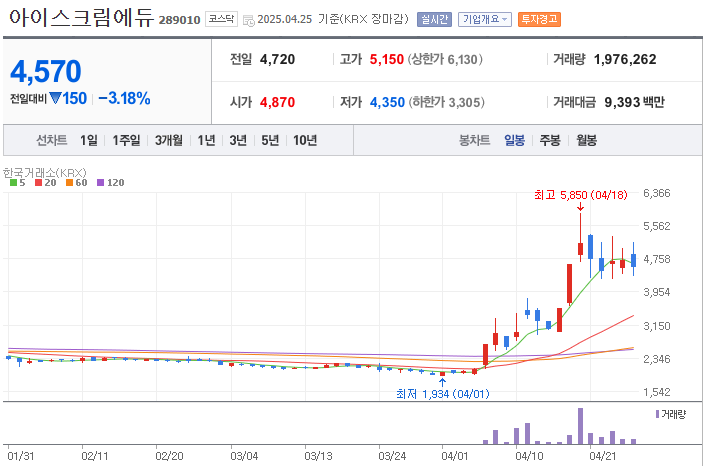This screenshot has width=703, height=466.
Task: Switch to the 주봉 candle chart
Action: tap(550, 140)
